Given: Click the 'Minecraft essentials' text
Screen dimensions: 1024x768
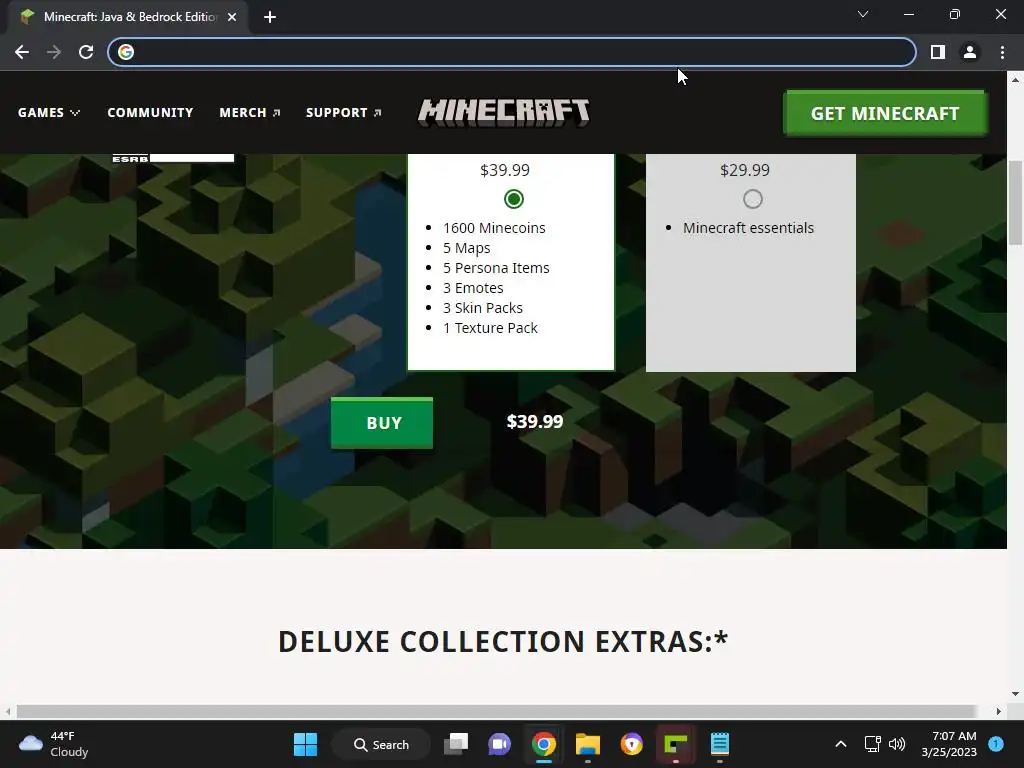Looking at the screenshot, I should 748,228.
